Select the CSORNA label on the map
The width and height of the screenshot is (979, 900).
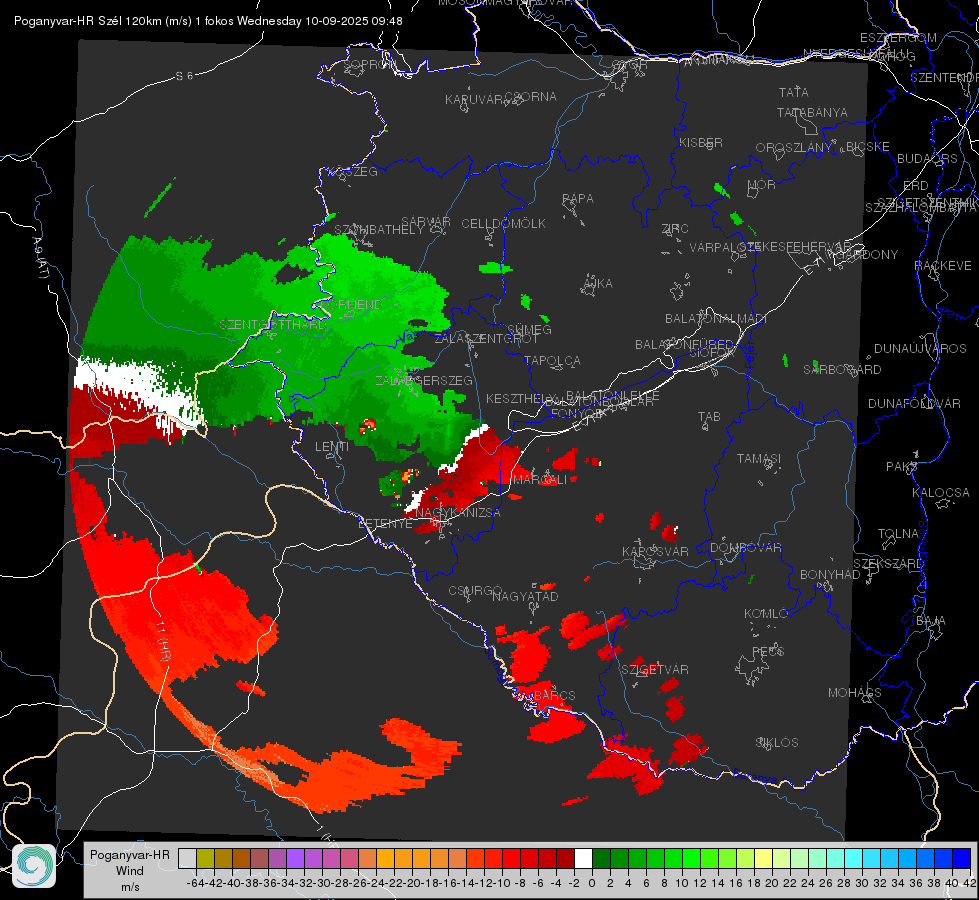531,96
